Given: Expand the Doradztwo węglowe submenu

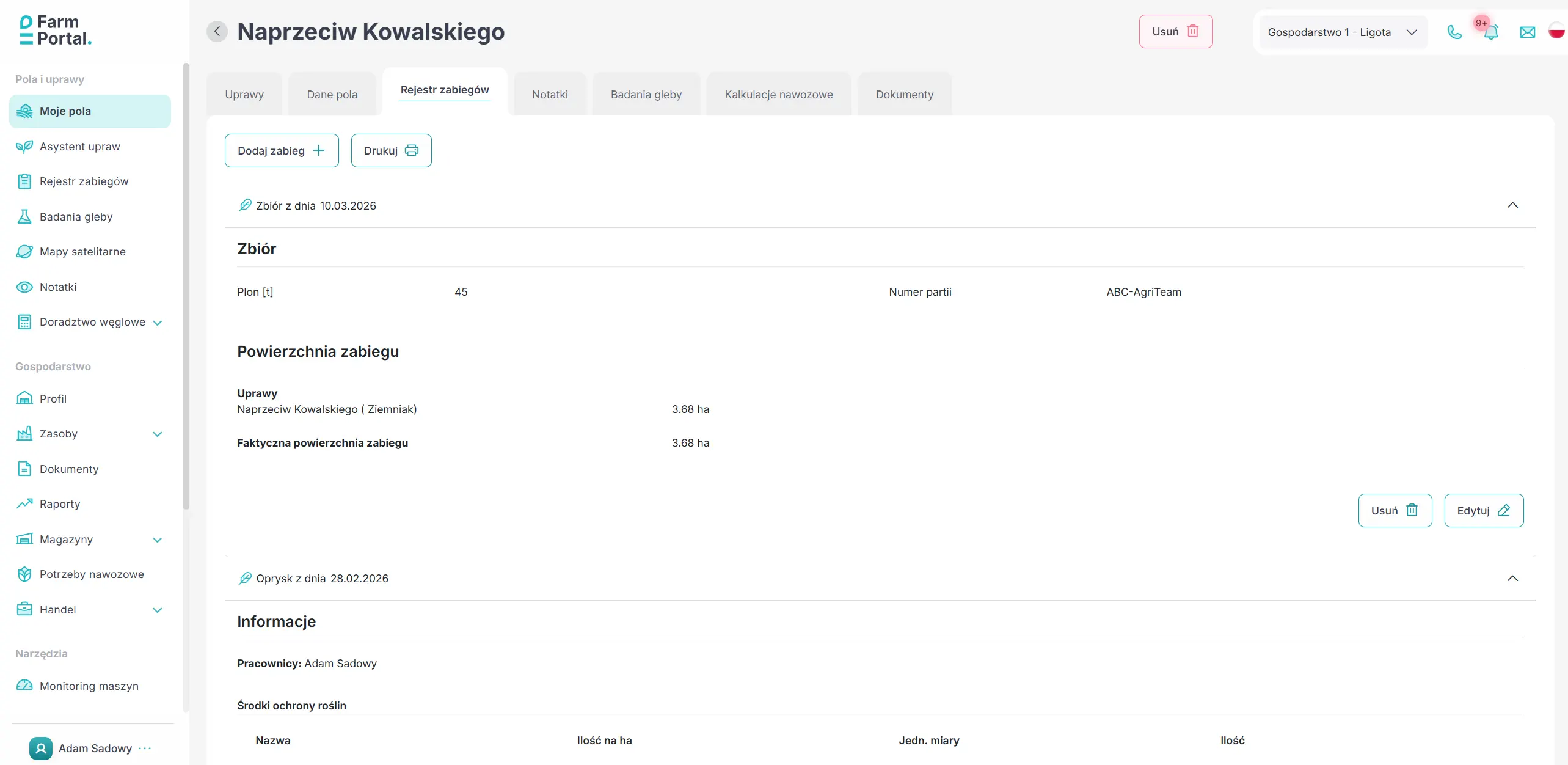Looking at the screenshot, I should (158, 323).
